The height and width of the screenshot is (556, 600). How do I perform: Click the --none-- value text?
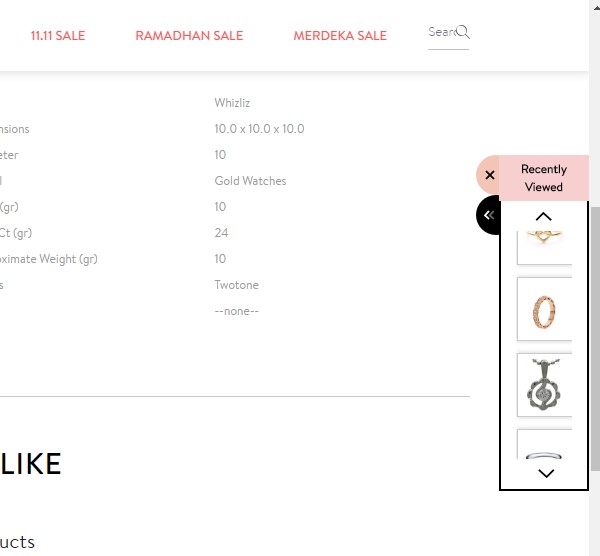[236, 311]
